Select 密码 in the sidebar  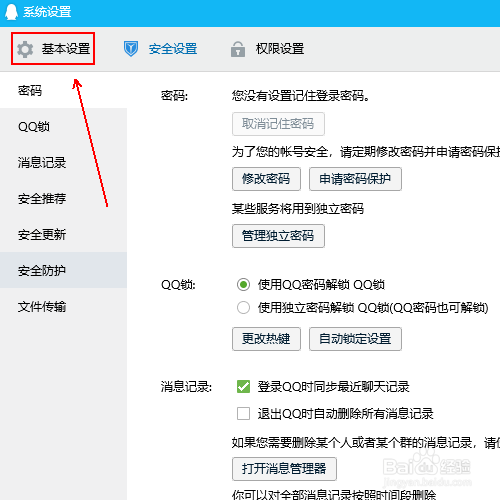click(x=63, y=91)
